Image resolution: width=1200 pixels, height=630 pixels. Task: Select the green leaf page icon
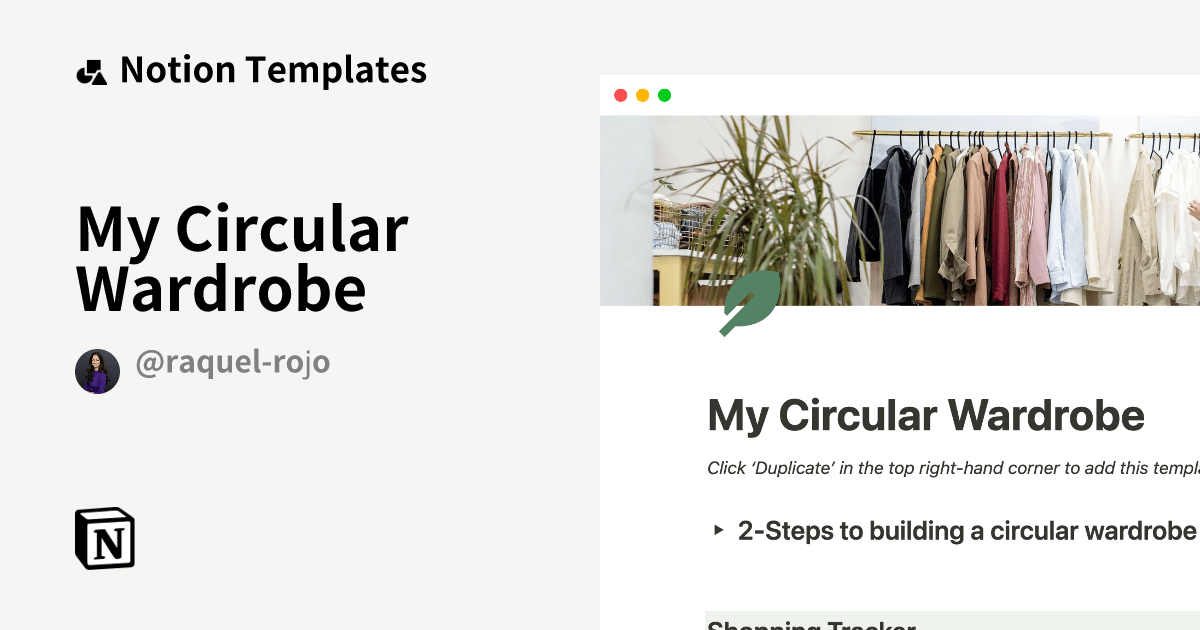tap(750, 302)
